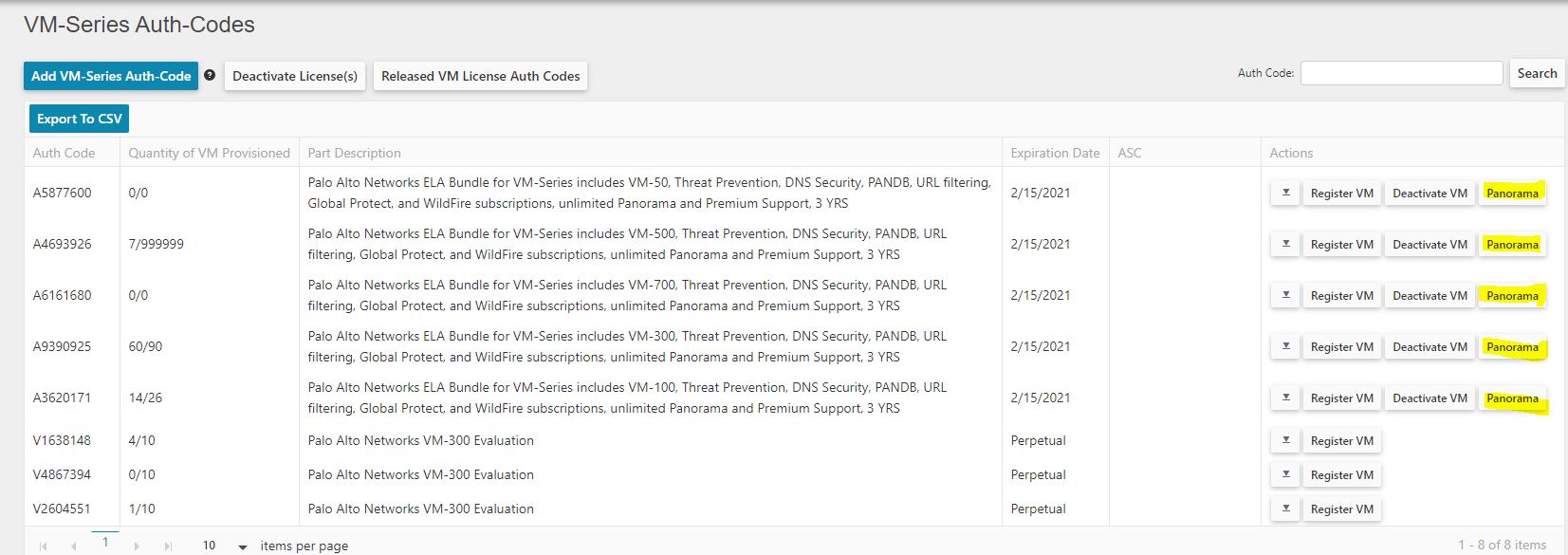Go to first page arrow in pager
The width and height of the screenshot is (1568, 555).
(43, 546)
